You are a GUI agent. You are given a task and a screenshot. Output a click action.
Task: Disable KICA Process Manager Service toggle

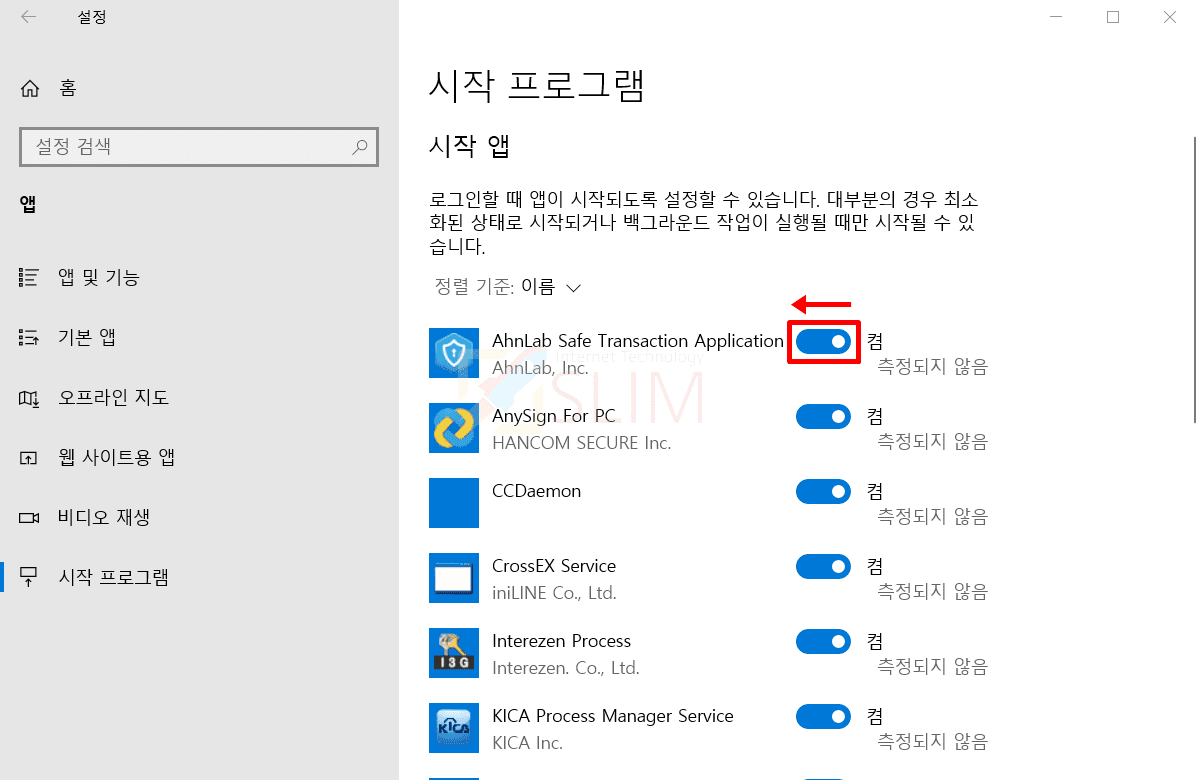(x=823, y=717)
